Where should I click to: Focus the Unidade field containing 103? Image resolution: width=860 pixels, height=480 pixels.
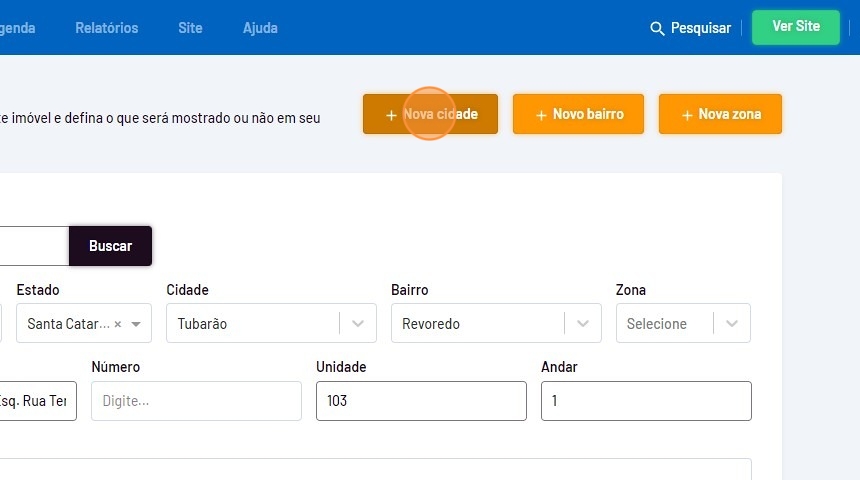(420, 401)
